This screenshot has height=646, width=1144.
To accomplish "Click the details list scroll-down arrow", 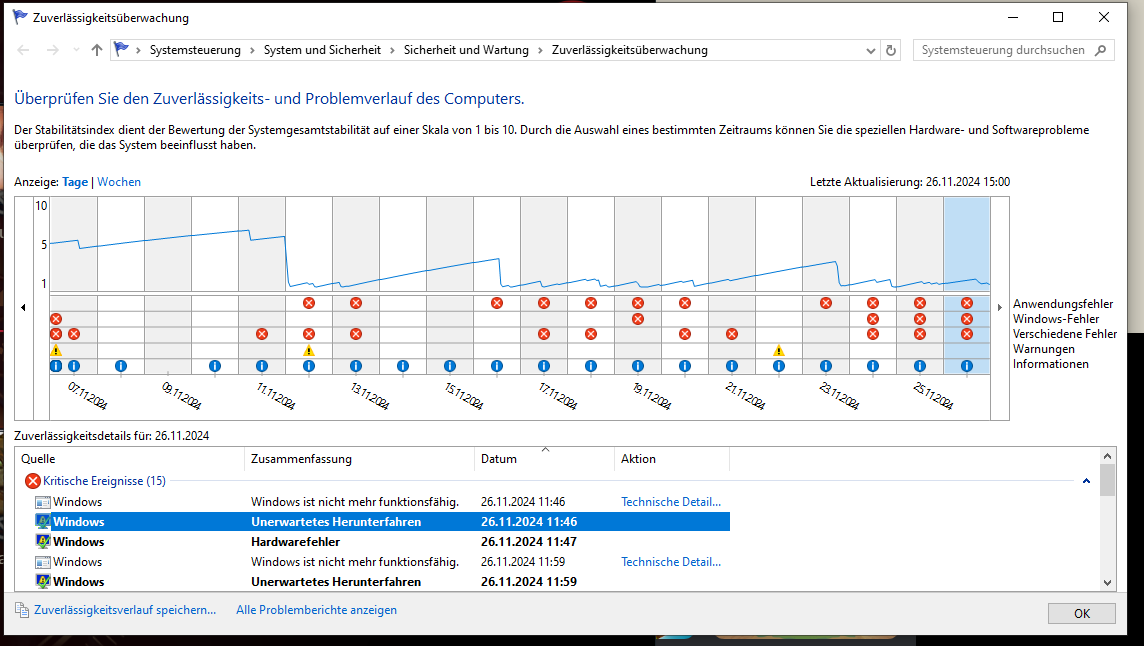I will pyautogui.click(x=1108, y=582).
